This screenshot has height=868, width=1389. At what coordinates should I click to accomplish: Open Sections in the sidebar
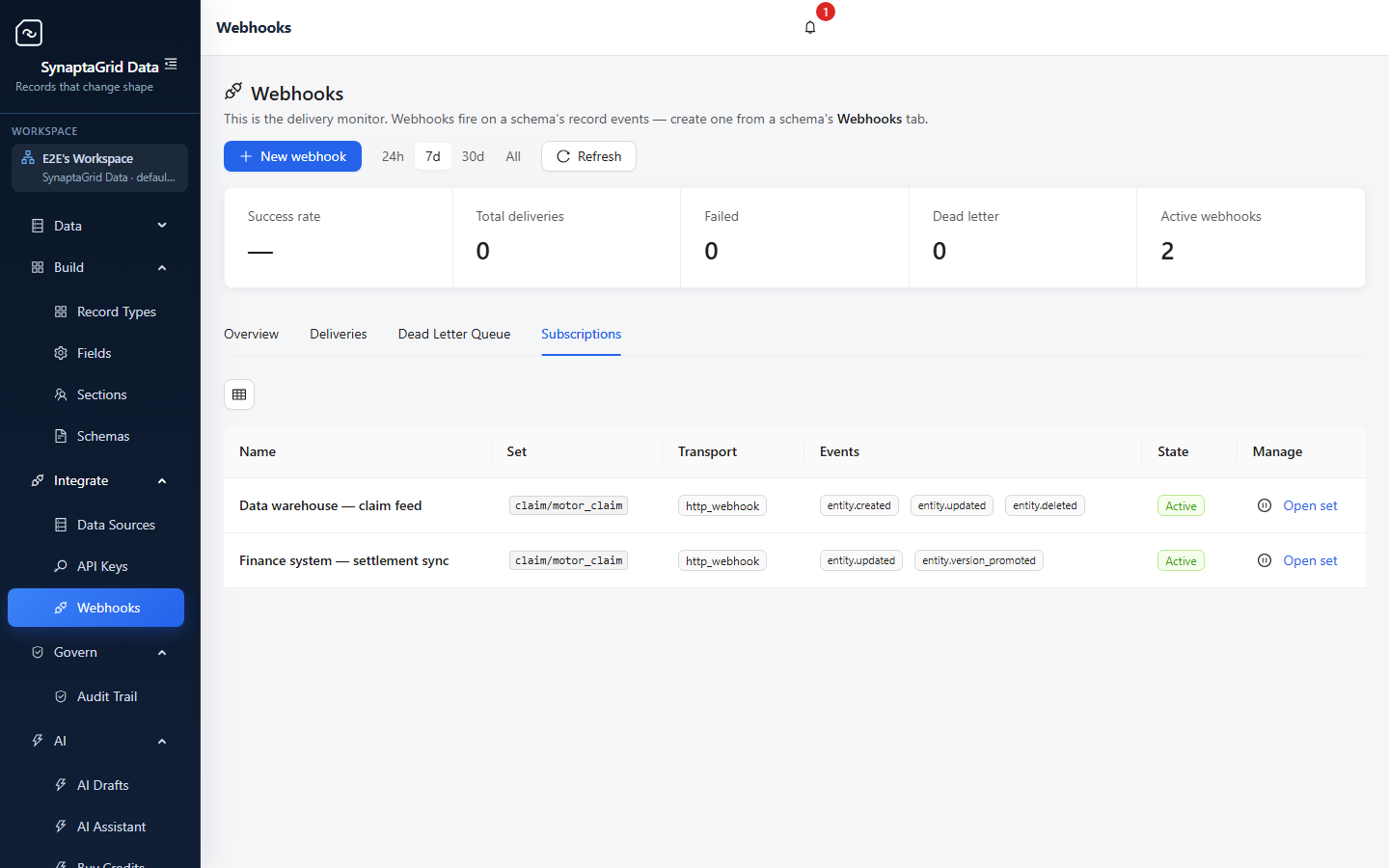tap(95, 394)
